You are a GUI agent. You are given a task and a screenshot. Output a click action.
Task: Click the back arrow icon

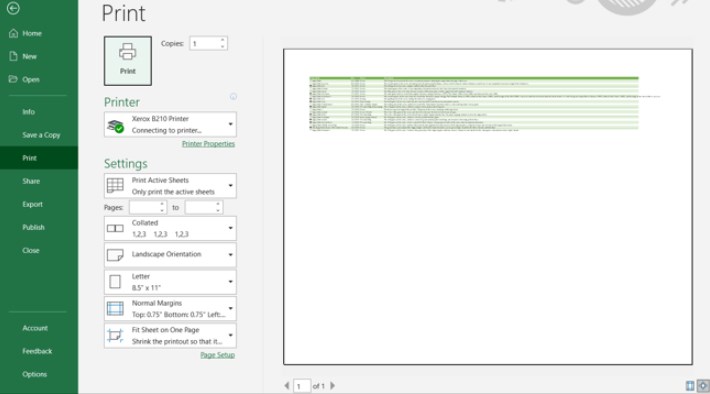13,8
